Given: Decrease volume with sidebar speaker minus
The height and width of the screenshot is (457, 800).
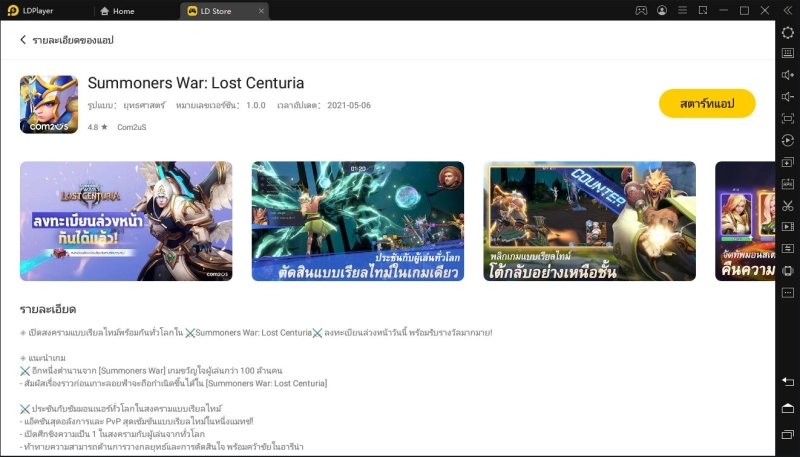Looking at the screenshot, I should coord(788,97).
